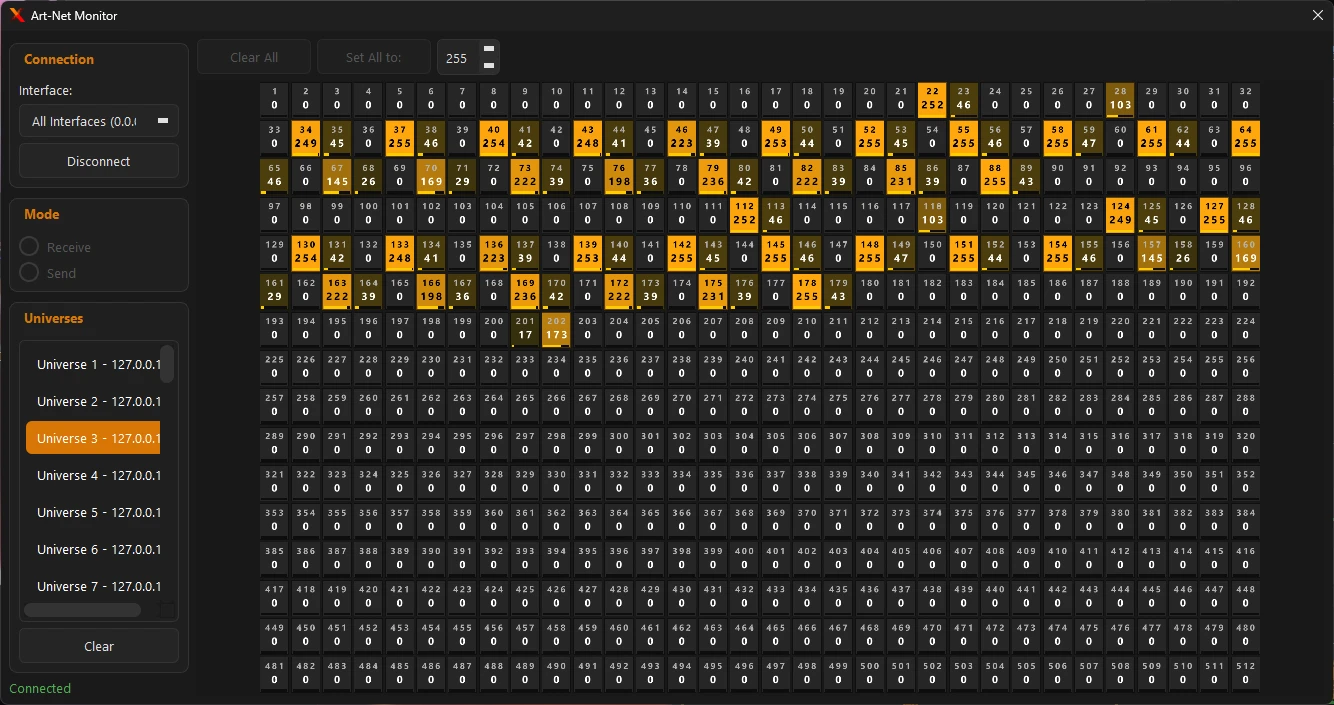The image size is (1334, 705).
Task: Click channel 112 cell showing 252
Action: pyautogui.click(x=744, y=213)
